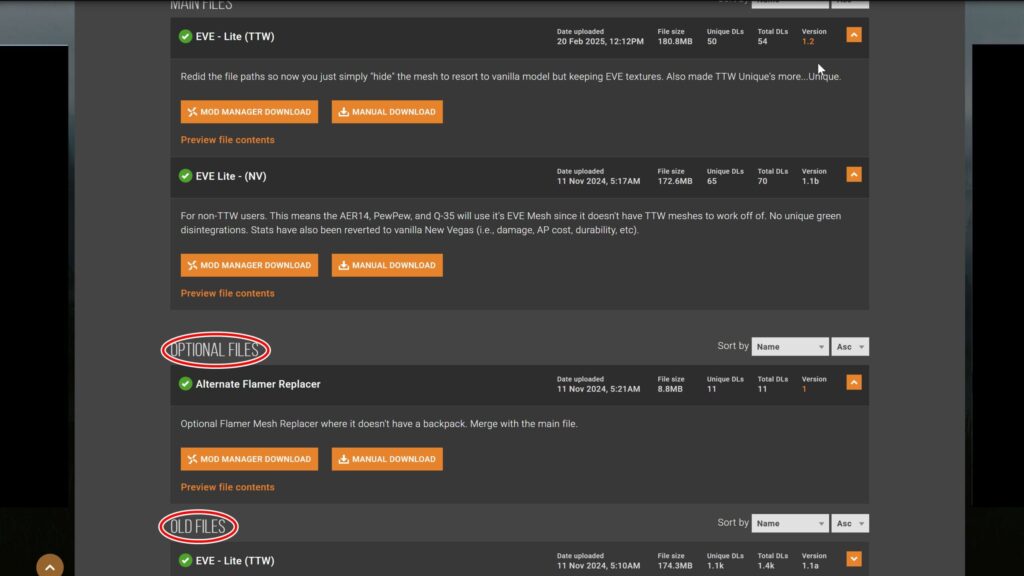This screenshot has height=576, width=1024.
Task: Click Mod Manager Download for EVE - Lite (TTW)
Action: [x=249, y=112]
